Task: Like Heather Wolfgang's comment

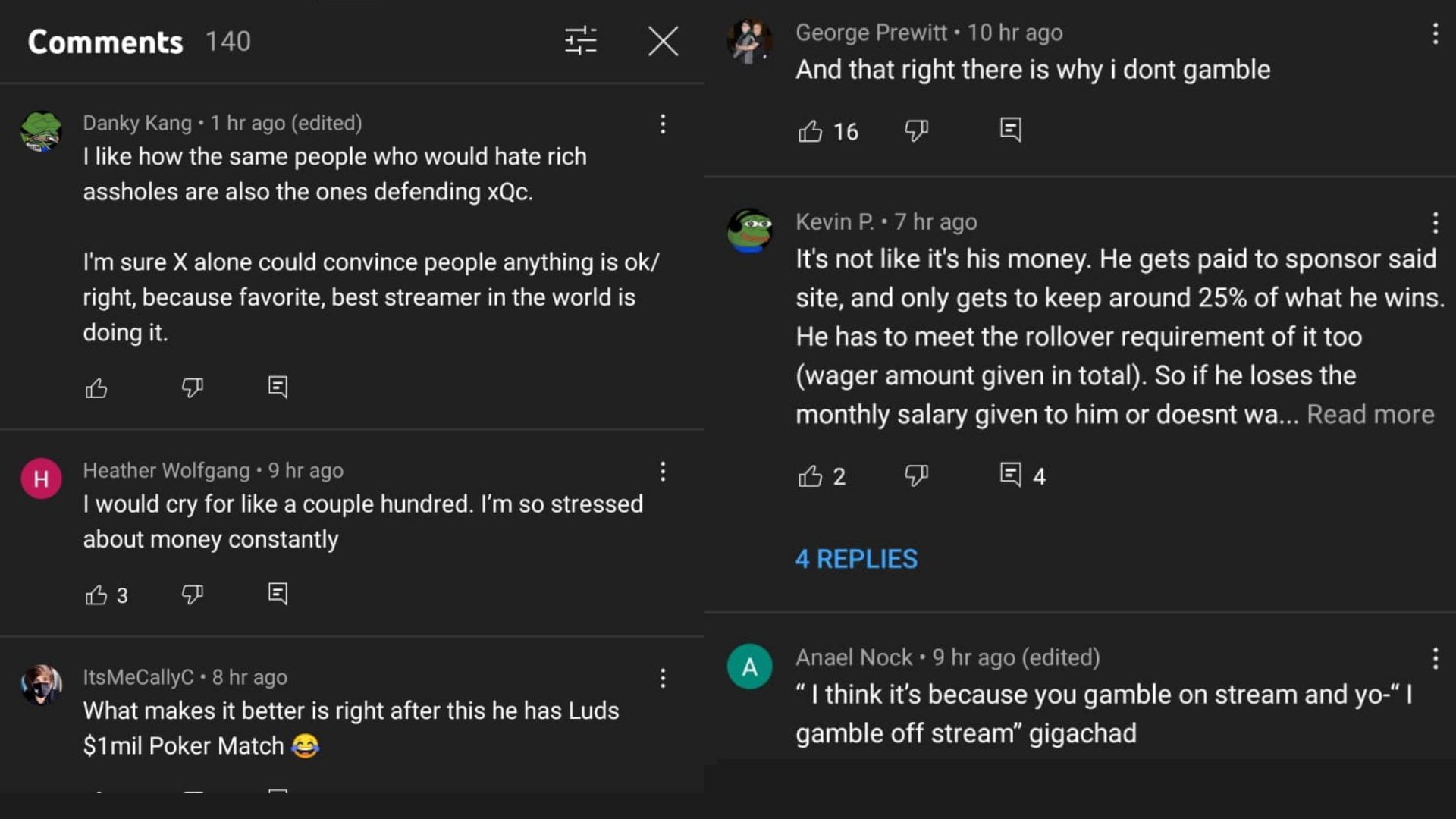Action: coord(96,595)
